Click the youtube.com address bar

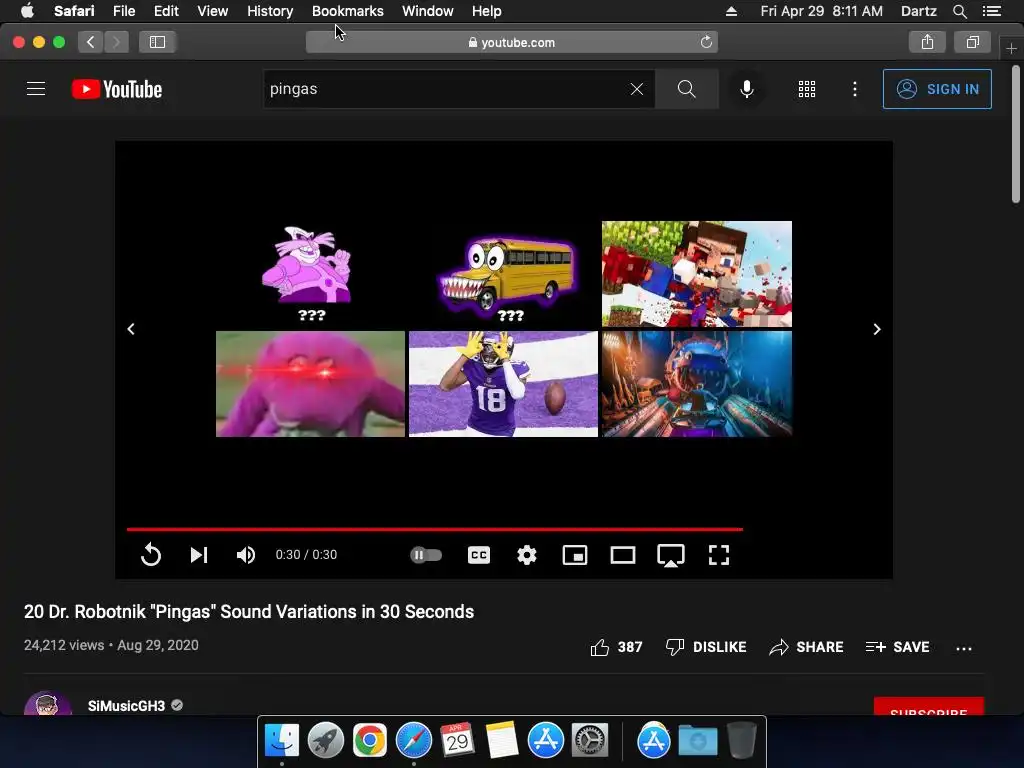pyautogui.click(x=512, y=42)
